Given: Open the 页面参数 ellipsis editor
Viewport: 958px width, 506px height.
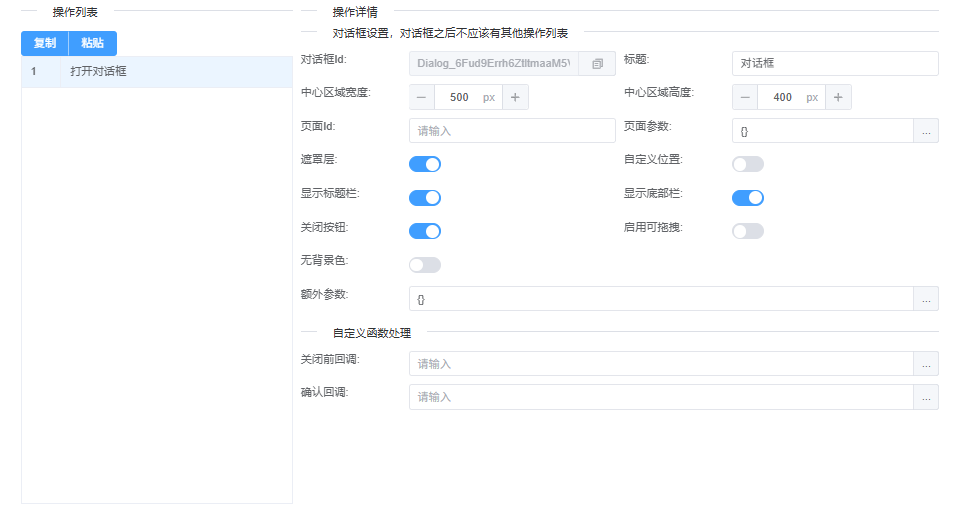Looking at the screenshot, I should coord(926,131).
